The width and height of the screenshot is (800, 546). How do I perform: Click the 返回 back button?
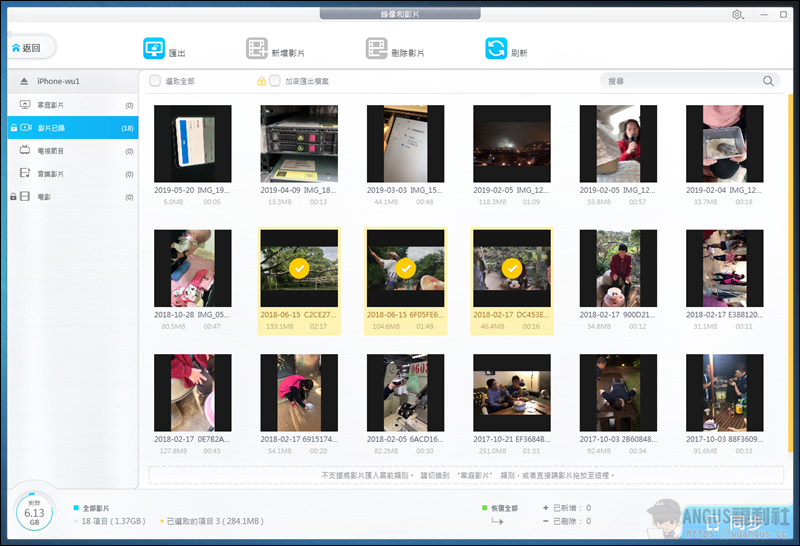28,48
